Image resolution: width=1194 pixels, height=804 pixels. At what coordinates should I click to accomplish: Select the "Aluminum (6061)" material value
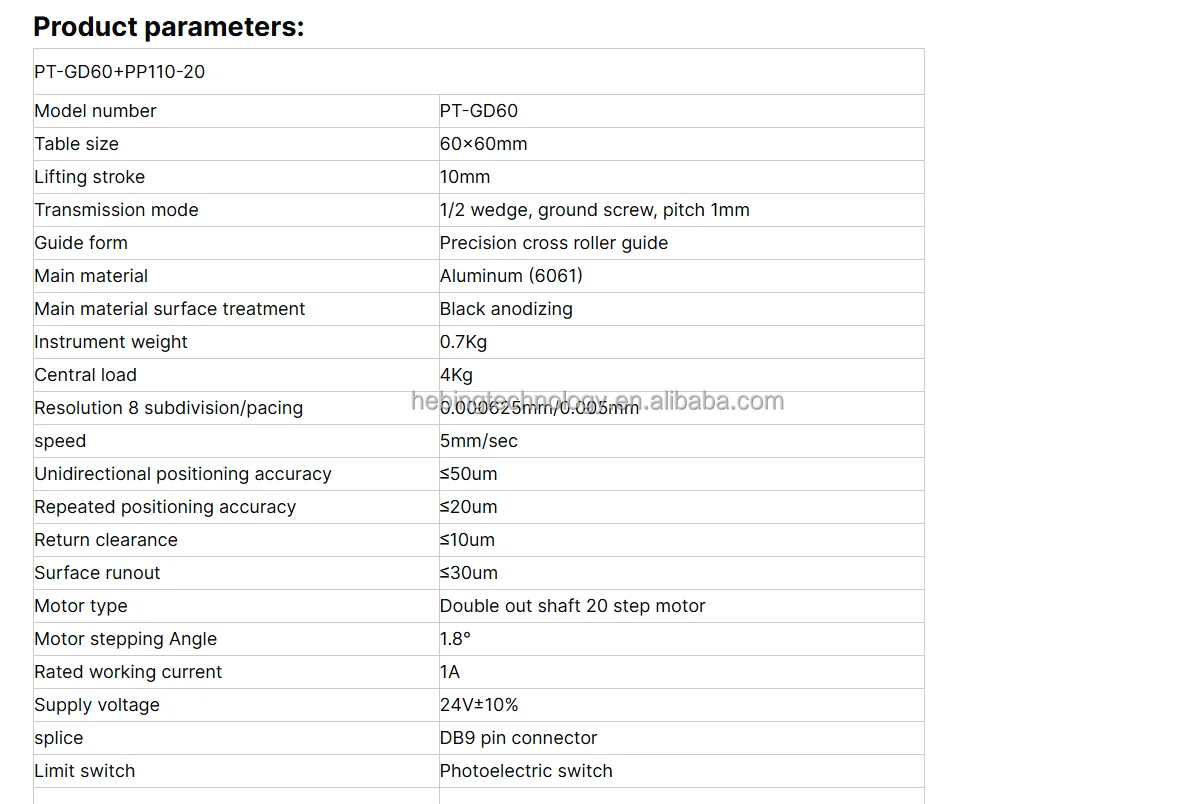point(511,276)
